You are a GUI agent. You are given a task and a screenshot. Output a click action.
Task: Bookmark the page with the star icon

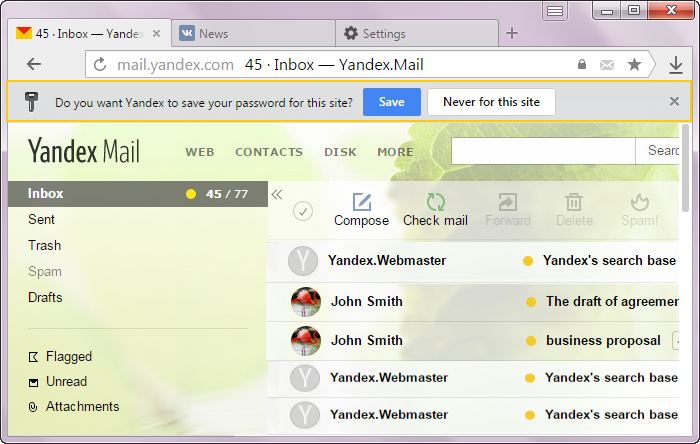pyautogui.click(x=634, y=65)
